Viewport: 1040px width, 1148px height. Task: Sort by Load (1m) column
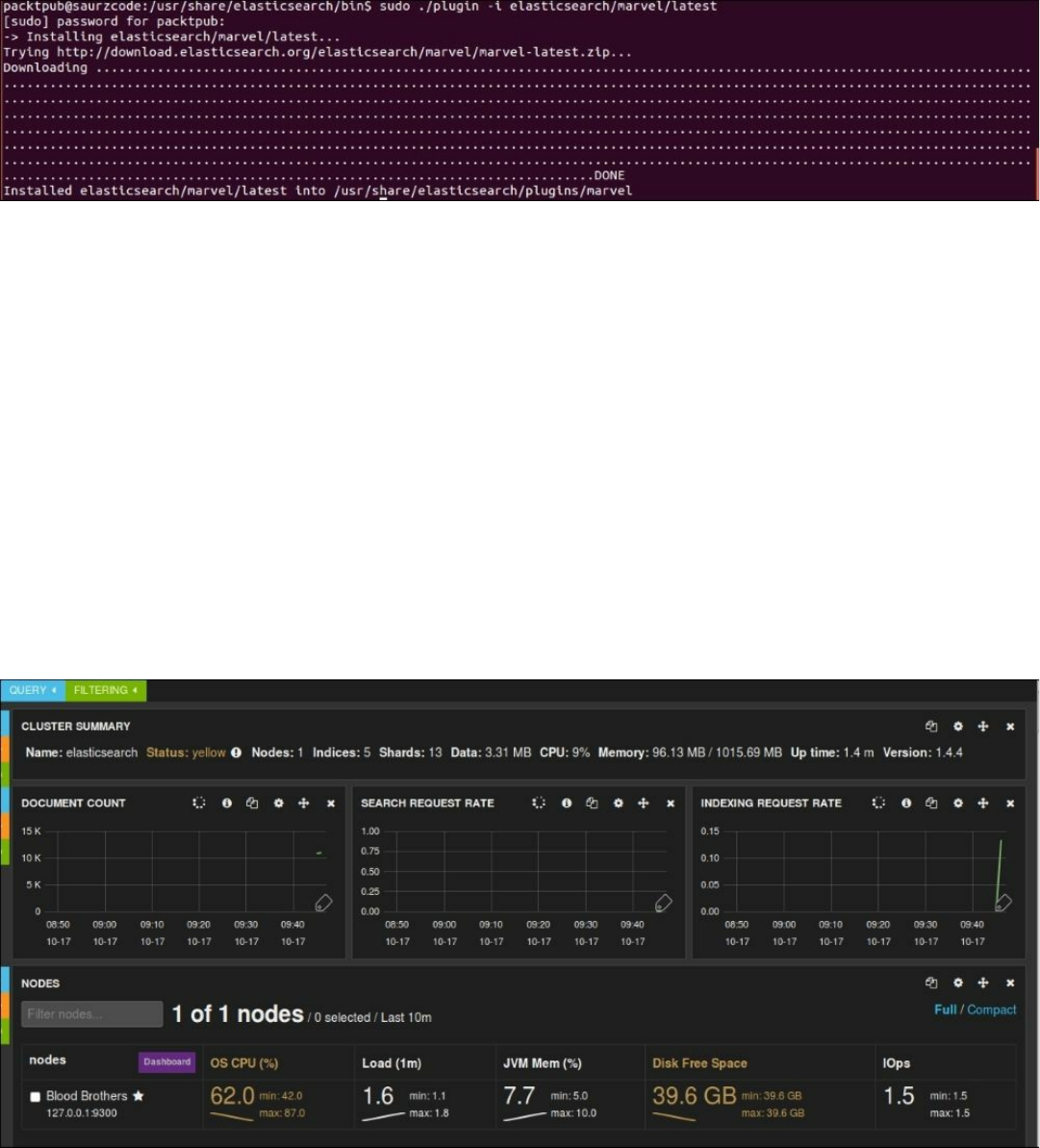392,1063
